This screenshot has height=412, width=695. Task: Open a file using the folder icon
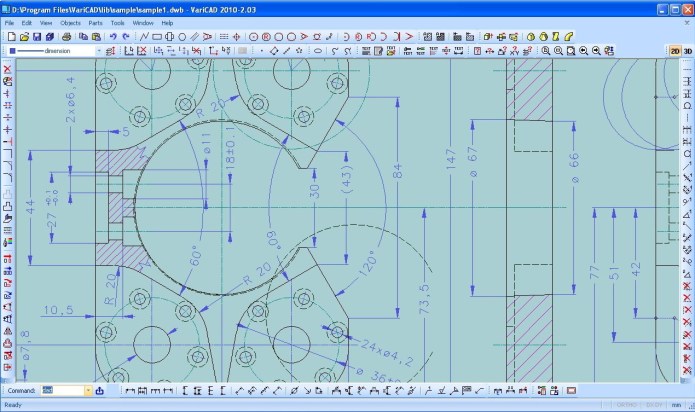click(24, 37)
